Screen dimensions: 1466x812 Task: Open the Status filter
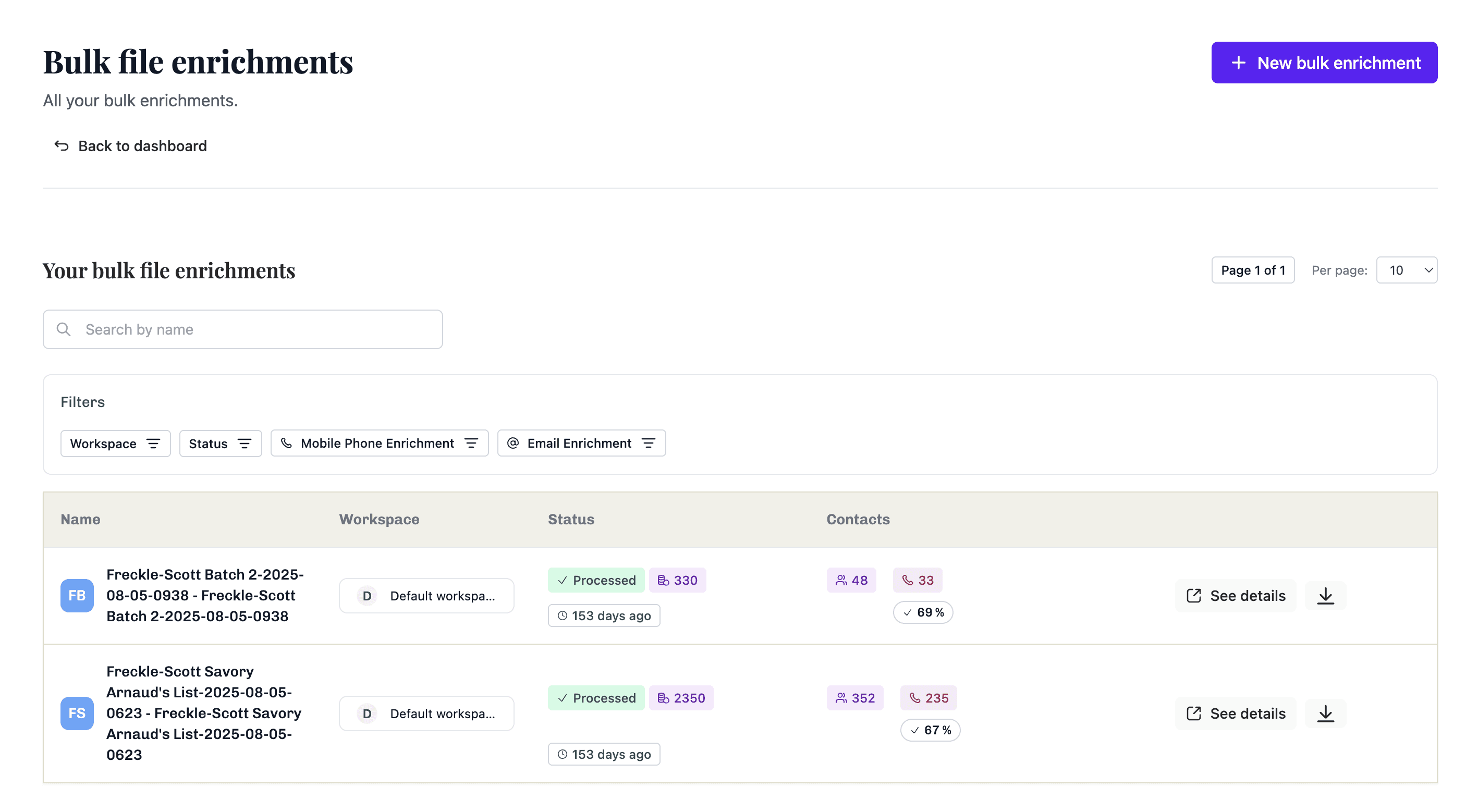click(x=220, y=444)
